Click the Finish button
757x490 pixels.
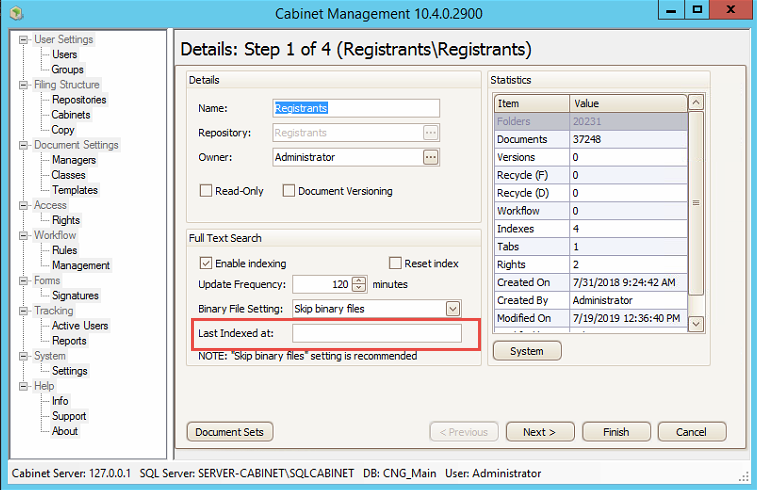(x=616, y=432)
